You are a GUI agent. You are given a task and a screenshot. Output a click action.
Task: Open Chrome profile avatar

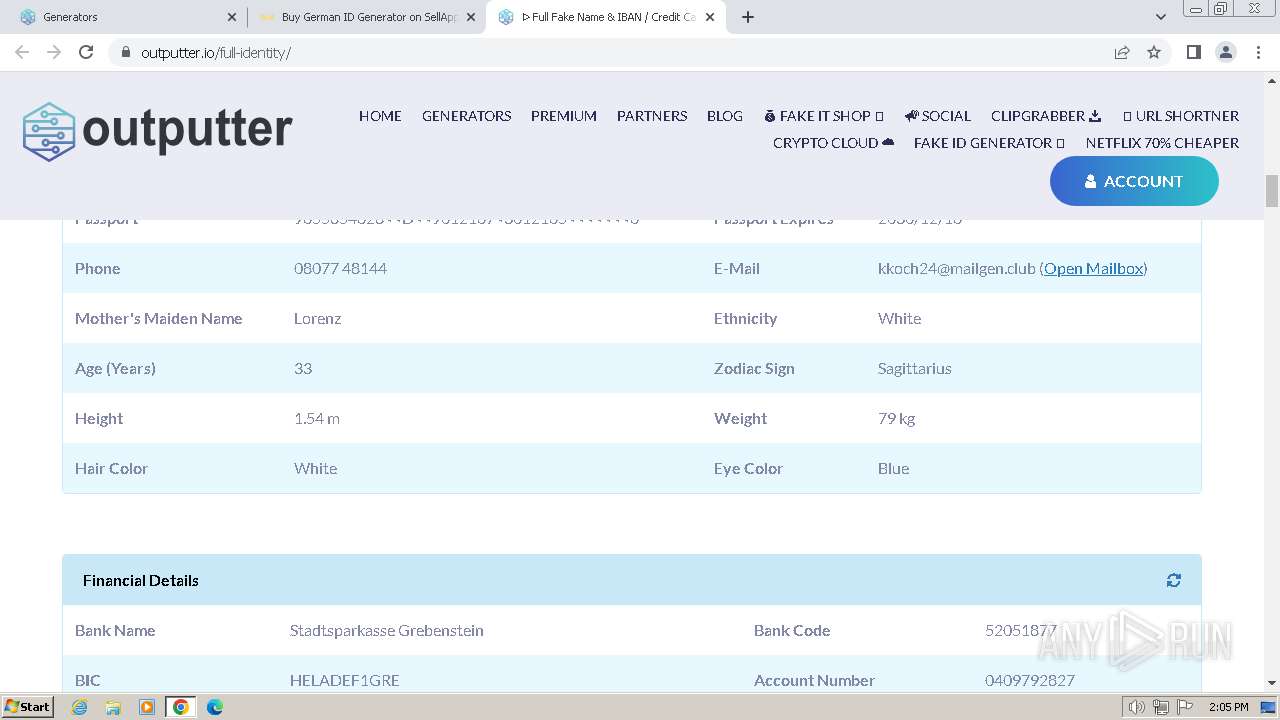click(x=1226, y=52)
